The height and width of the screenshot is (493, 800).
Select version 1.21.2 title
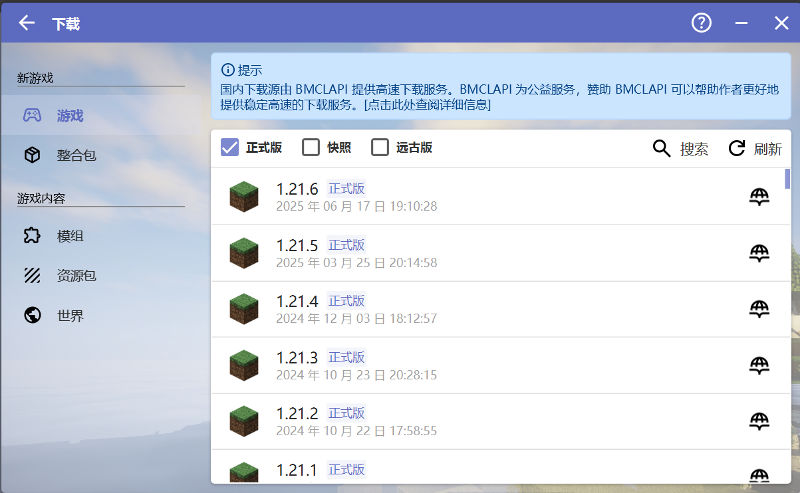(297, 413)
